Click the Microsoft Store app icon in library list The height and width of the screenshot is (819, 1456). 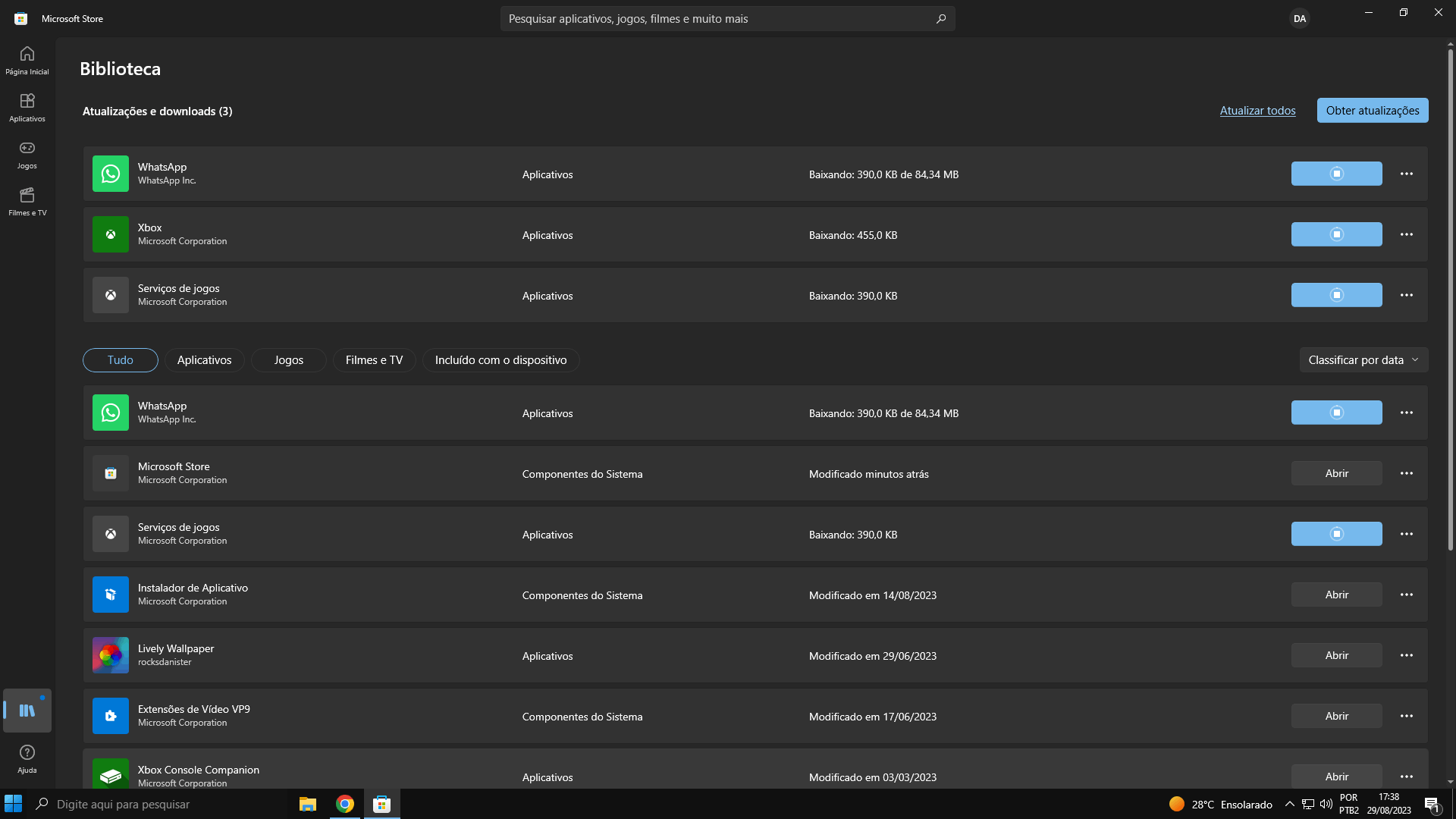(x=111, y=473)
